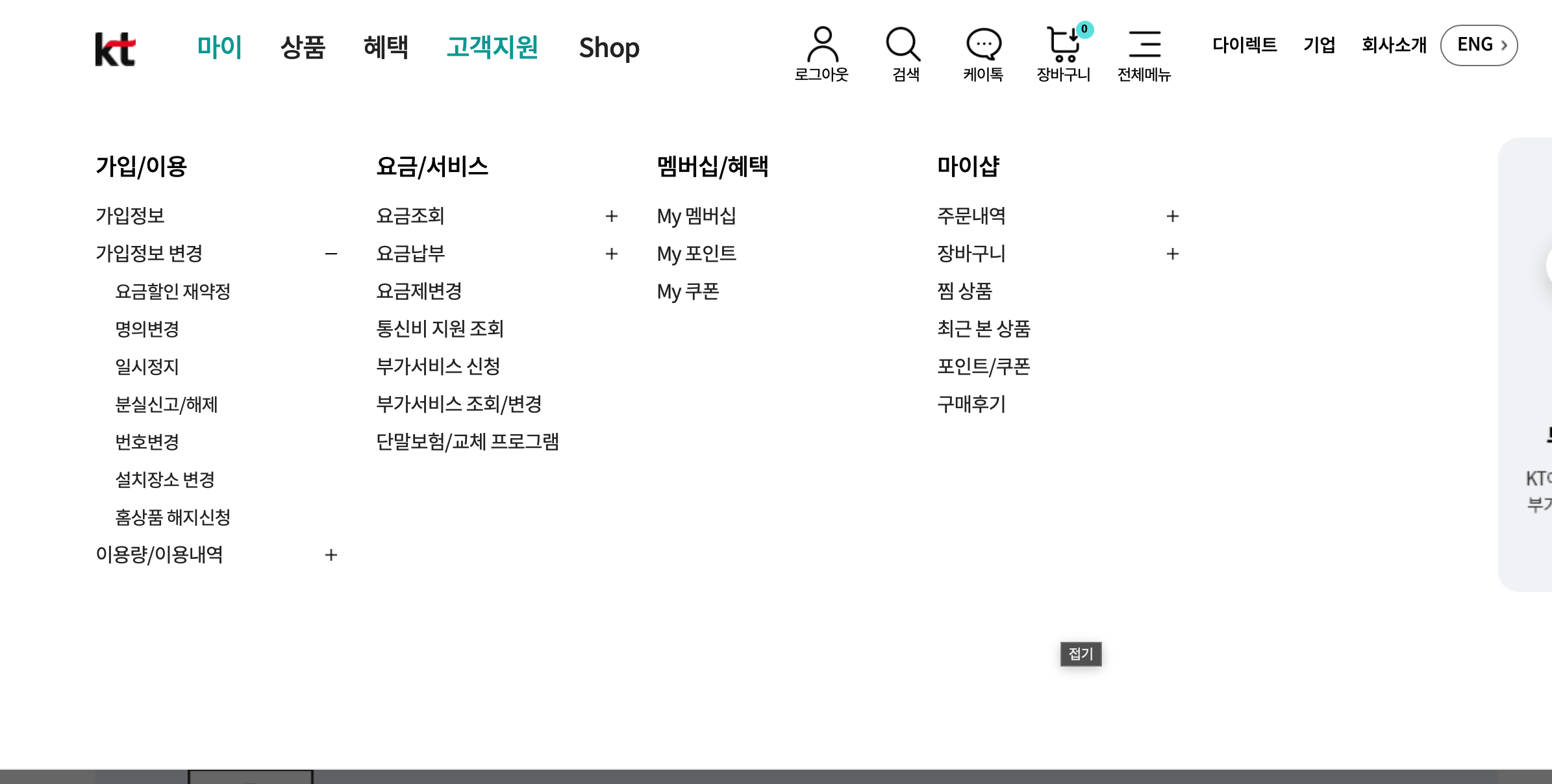Go to 다이렉트 link
Viewport: 1552px width, 784px height.
(1245, 45)
